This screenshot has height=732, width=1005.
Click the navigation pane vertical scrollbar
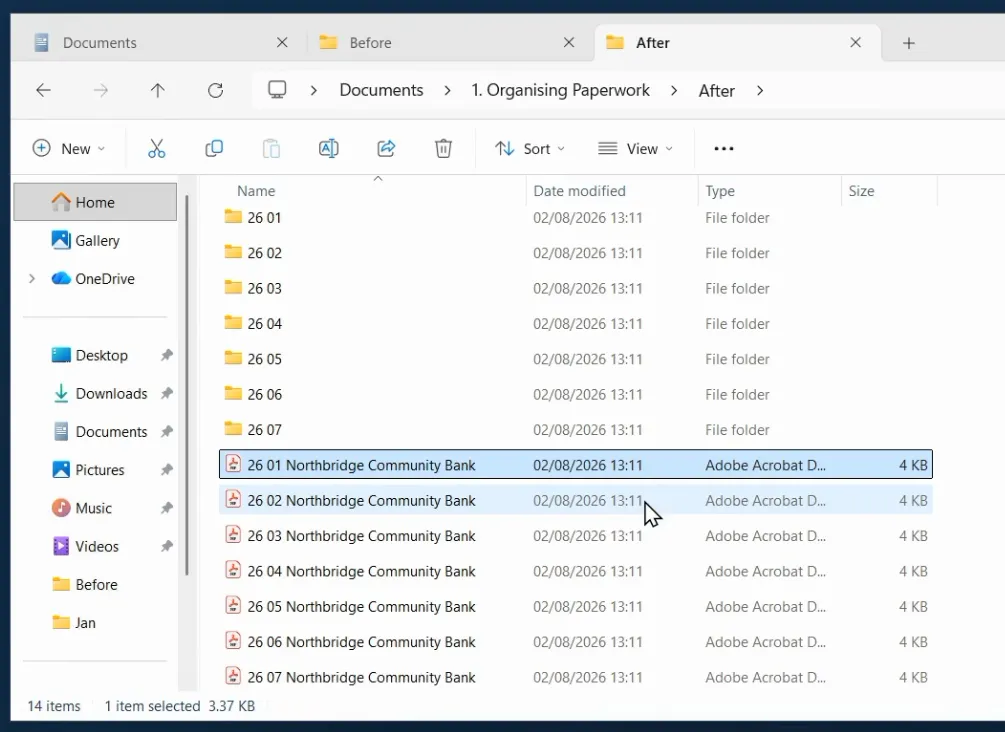187,385
